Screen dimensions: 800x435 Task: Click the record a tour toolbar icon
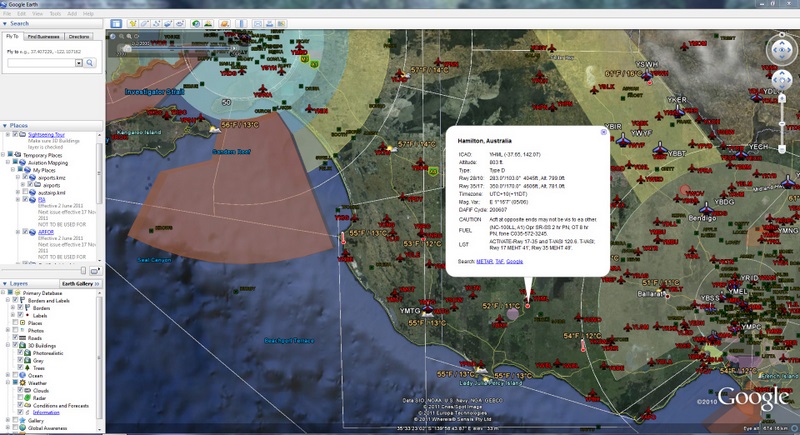180,23
